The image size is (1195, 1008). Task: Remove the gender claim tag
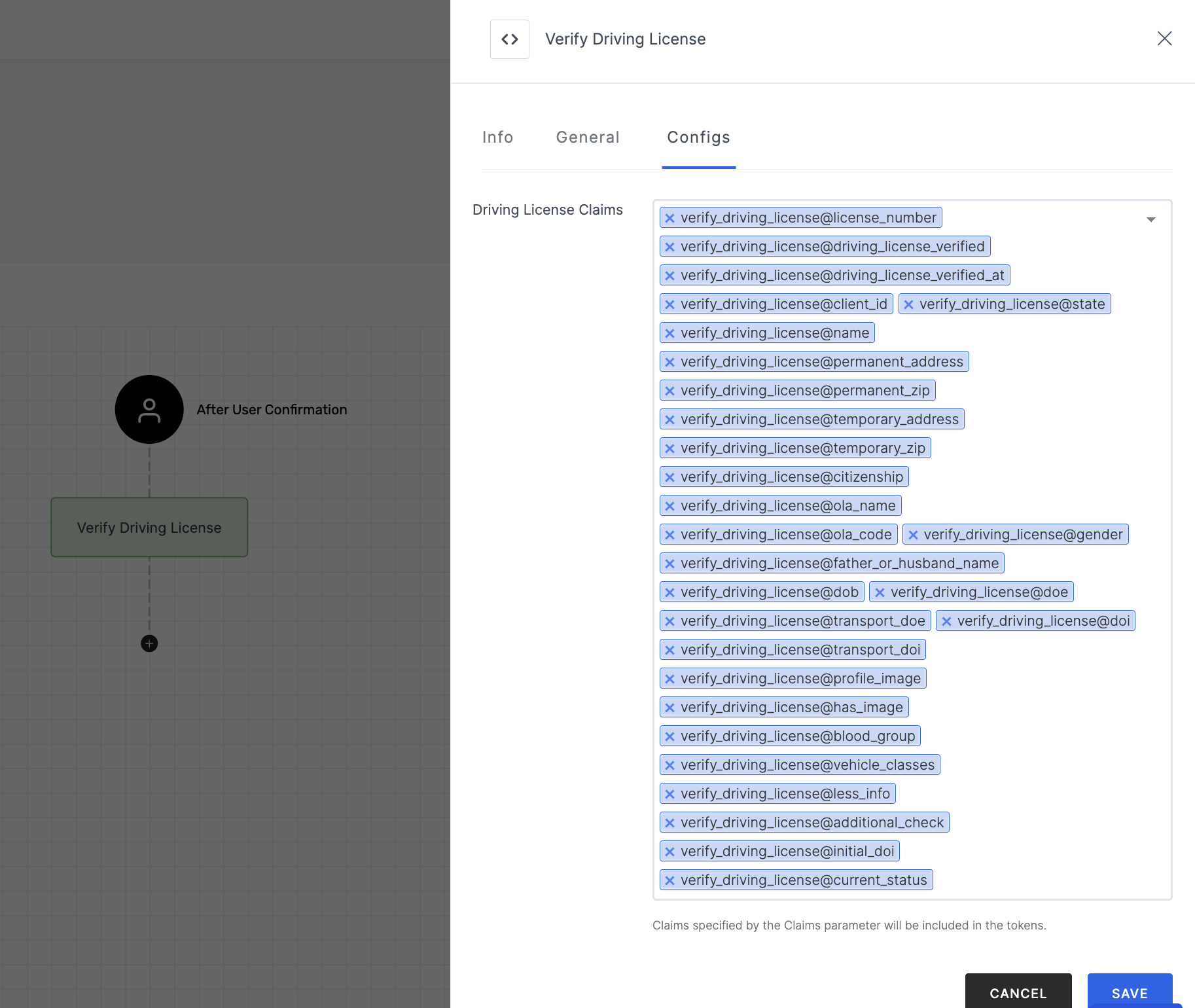coord(913,535)
